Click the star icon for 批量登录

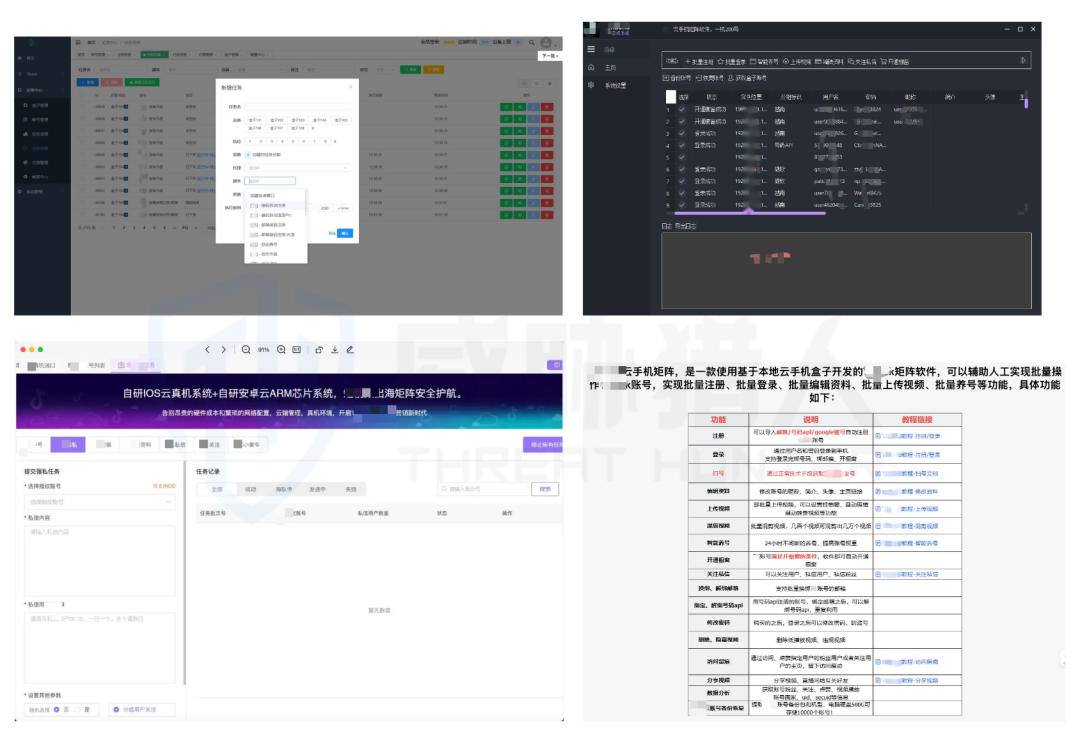[x=720, y=61]
